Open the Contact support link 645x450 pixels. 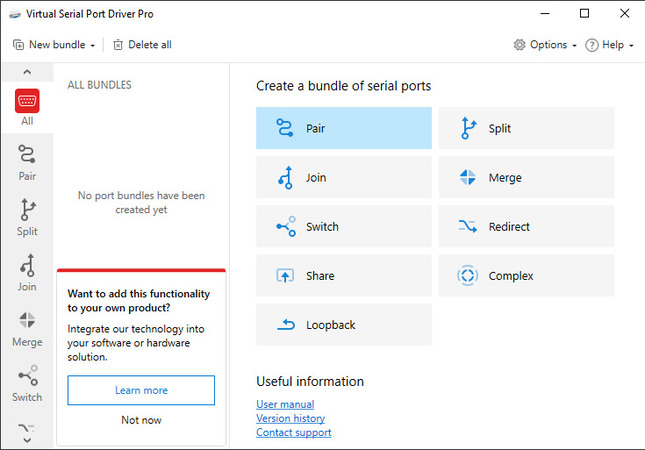(x=294, y=432)
